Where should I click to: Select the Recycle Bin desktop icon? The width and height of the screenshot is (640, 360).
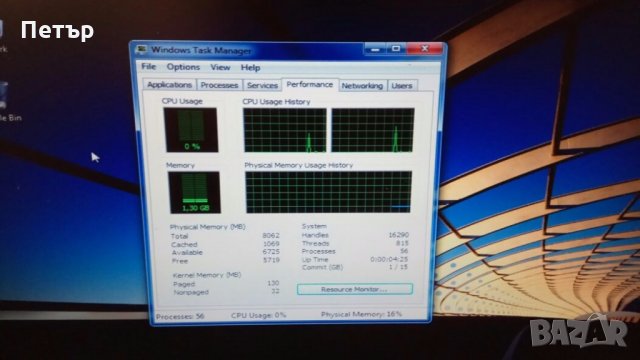point(7,102)
